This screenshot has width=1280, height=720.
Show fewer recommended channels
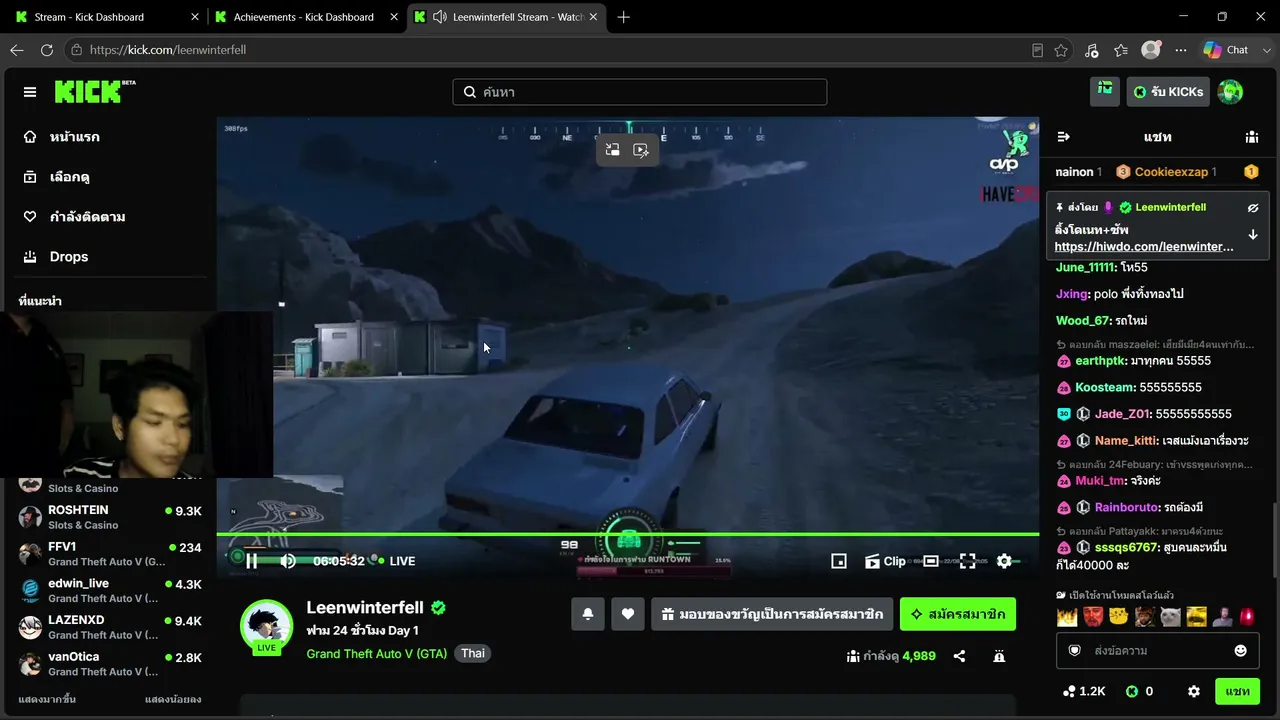173,699
